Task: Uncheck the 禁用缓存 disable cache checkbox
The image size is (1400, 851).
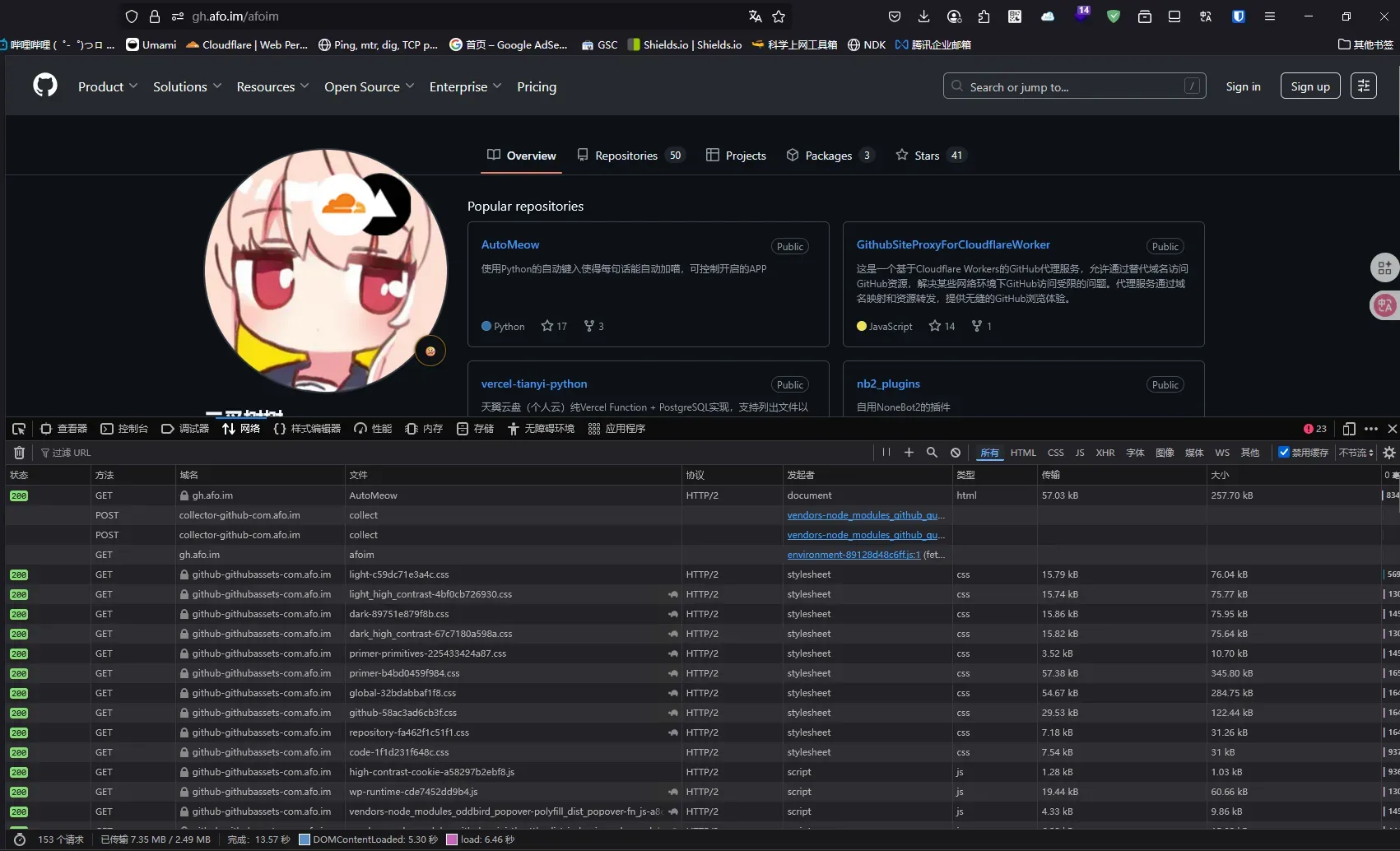Action: (x=1283, y=452)
